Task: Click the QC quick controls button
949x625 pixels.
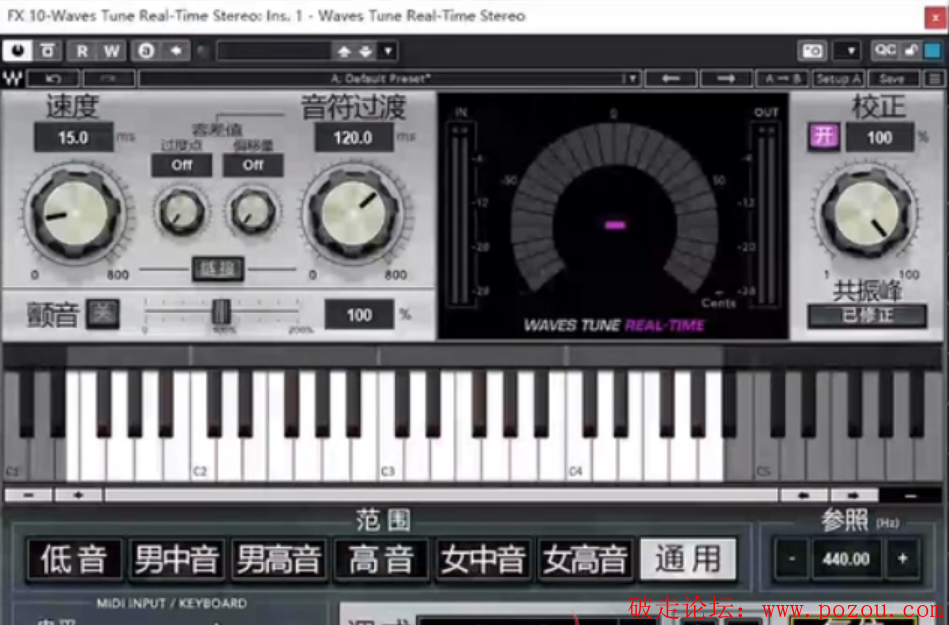Action: (884, 50)
